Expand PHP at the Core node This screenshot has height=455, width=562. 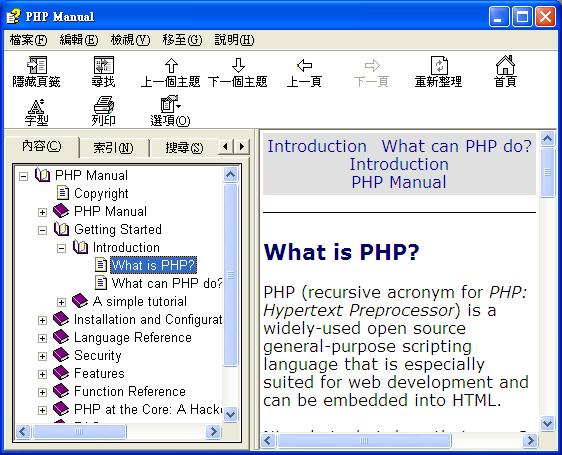pos(42,410)
